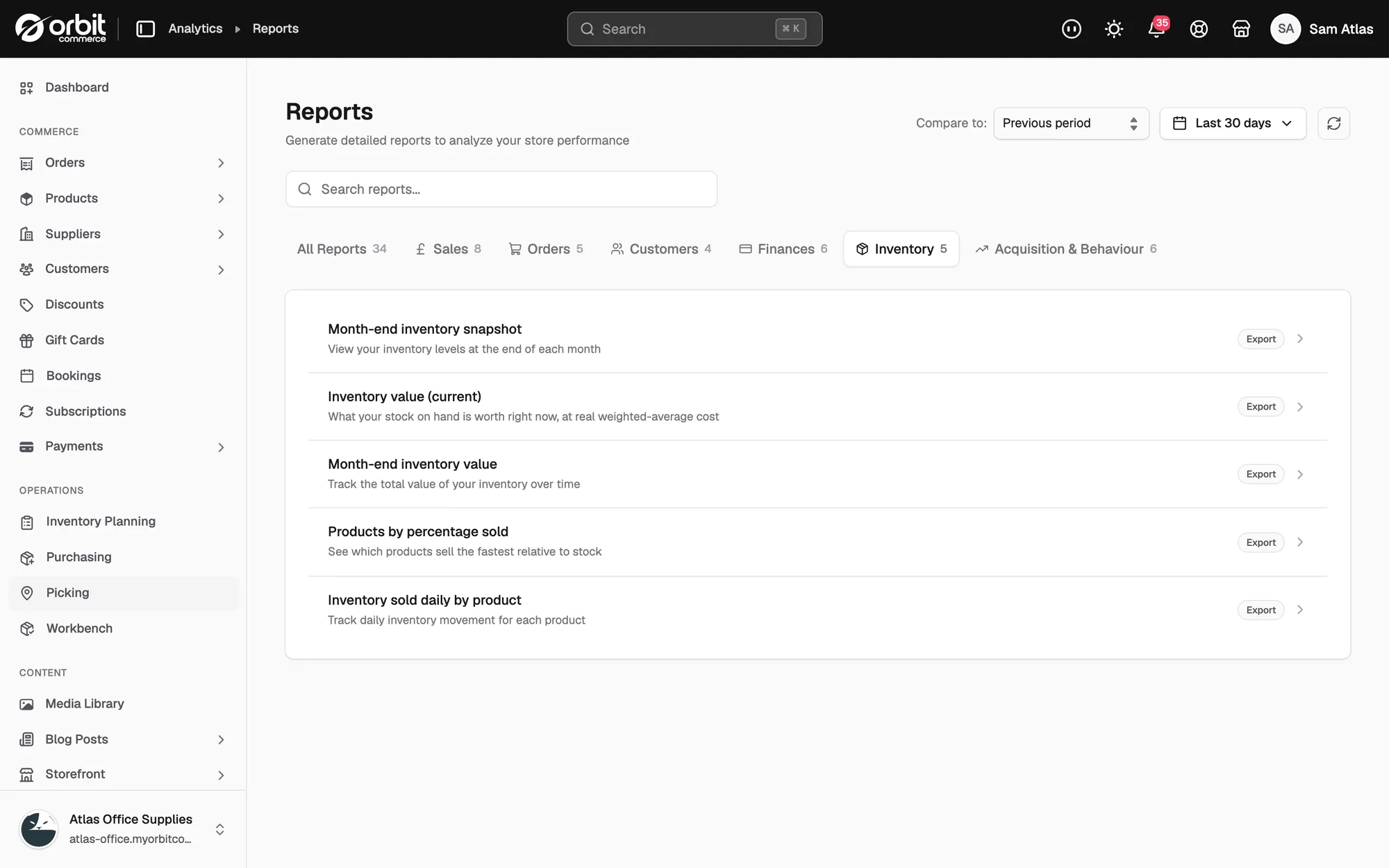Open Discounts in the sidebar

tap(123, 304)
